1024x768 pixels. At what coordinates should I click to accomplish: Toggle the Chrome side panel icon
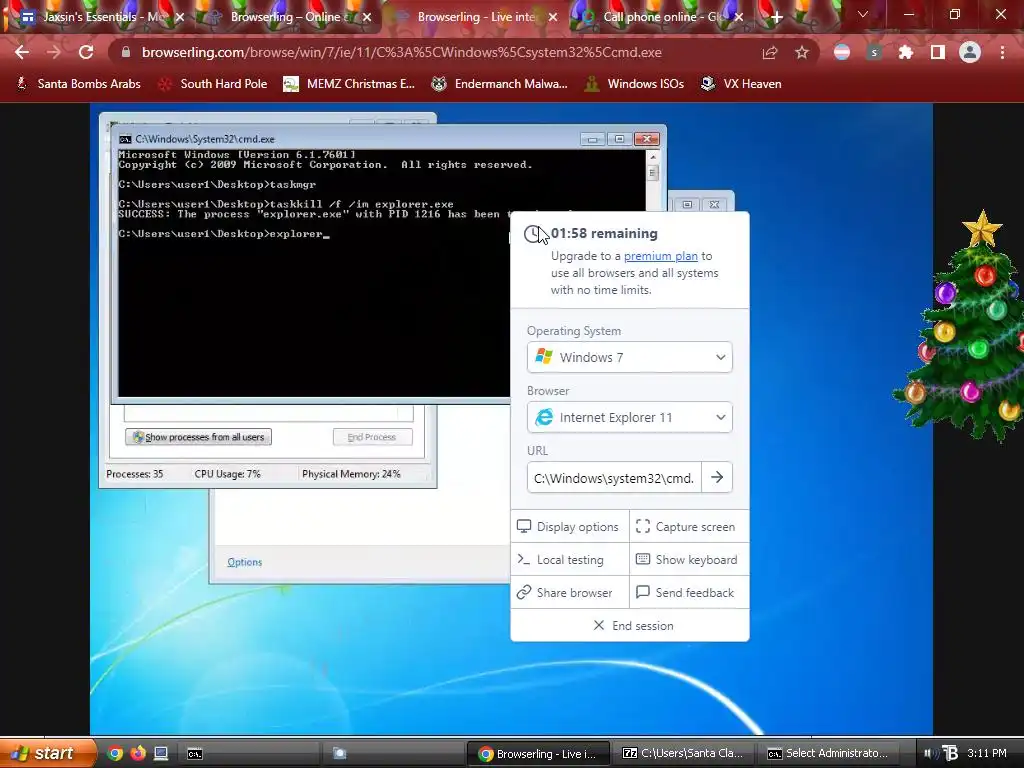coord(938,52)
